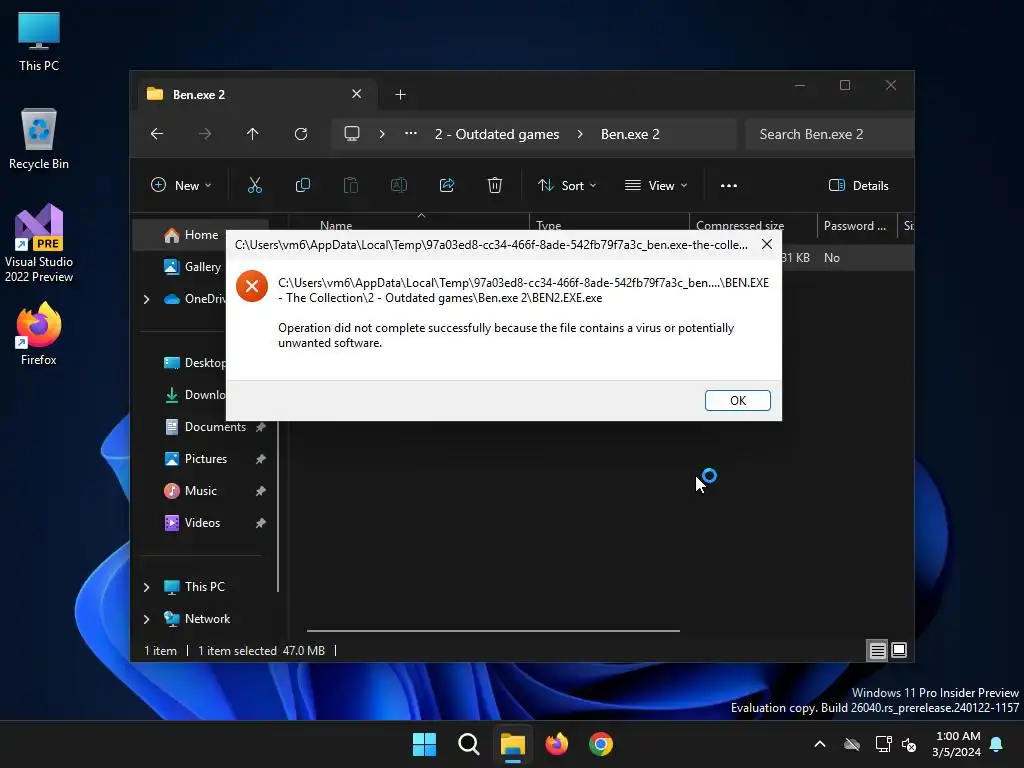
Task: Open the Windows Start menu
Action: coord(424,744)
